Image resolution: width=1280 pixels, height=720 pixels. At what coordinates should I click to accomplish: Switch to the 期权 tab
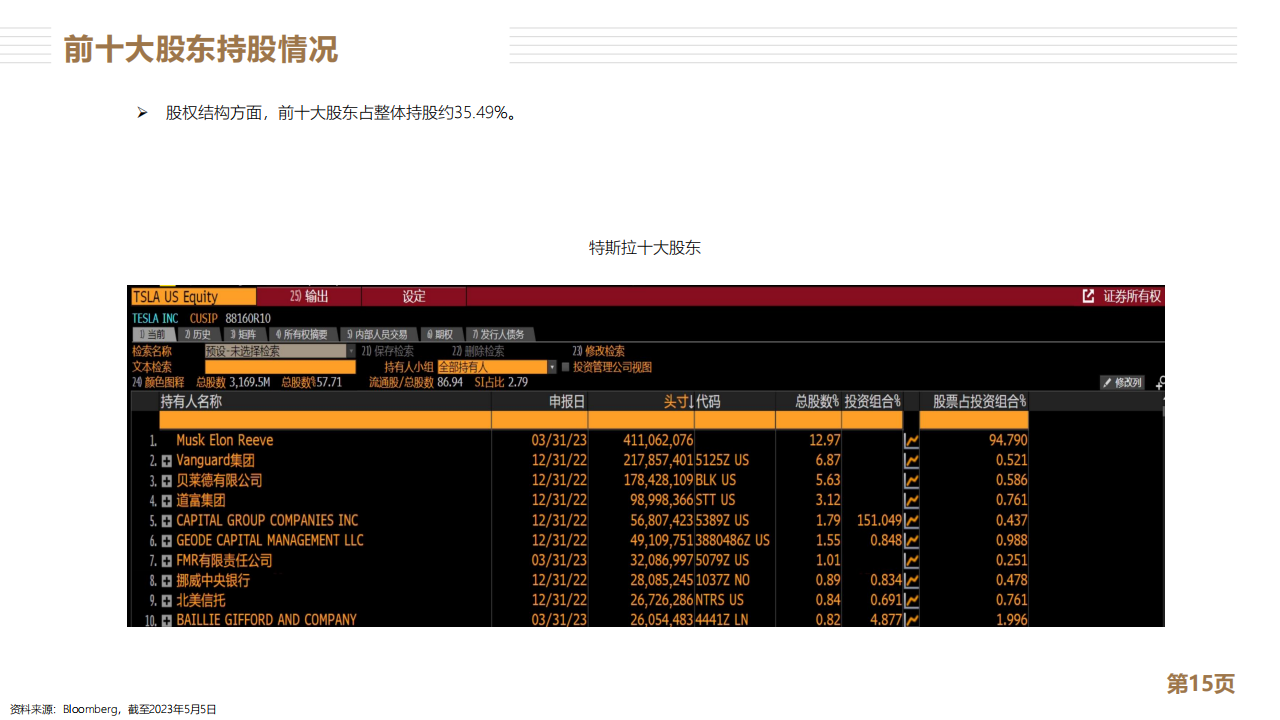440,334
